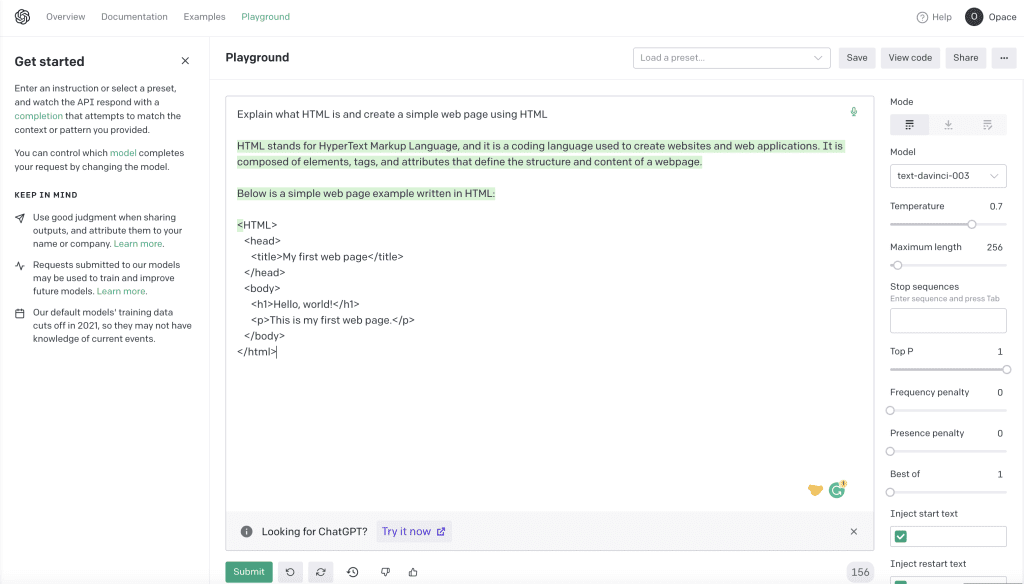Screen dimensions: 1024x584
Task: Click the thumbs down feedback icon
Action: click(x=385, y=572)
